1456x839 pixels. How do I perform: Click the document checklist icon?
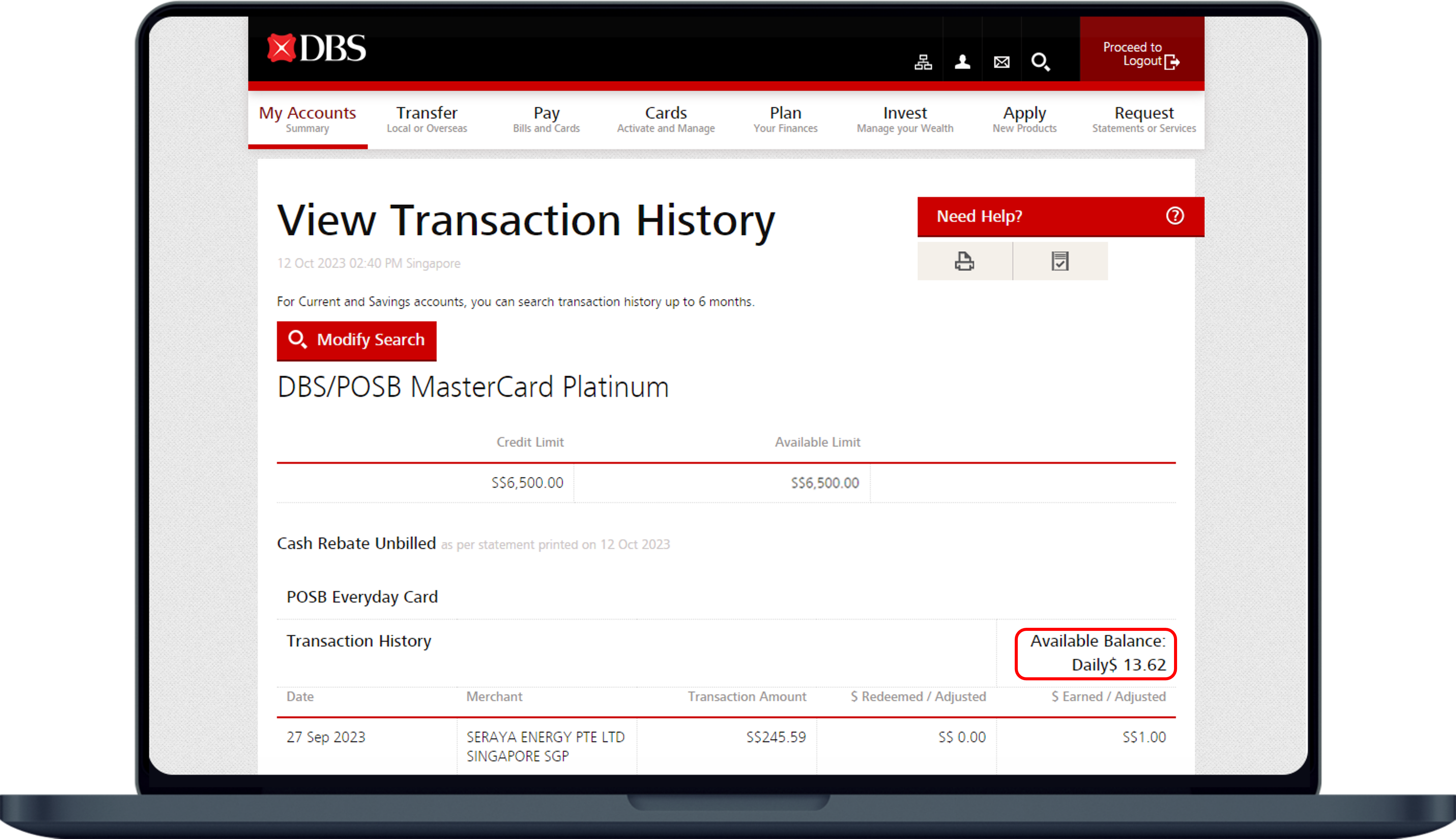click(x=1060, y=261)
